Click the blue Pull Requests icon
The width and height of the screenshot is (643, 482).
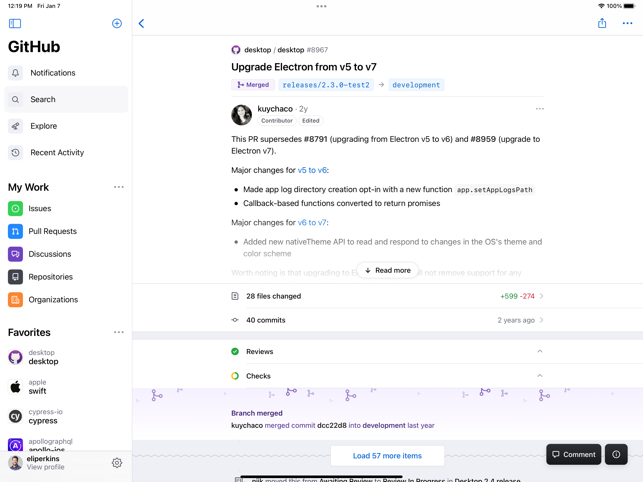point(15,231)
